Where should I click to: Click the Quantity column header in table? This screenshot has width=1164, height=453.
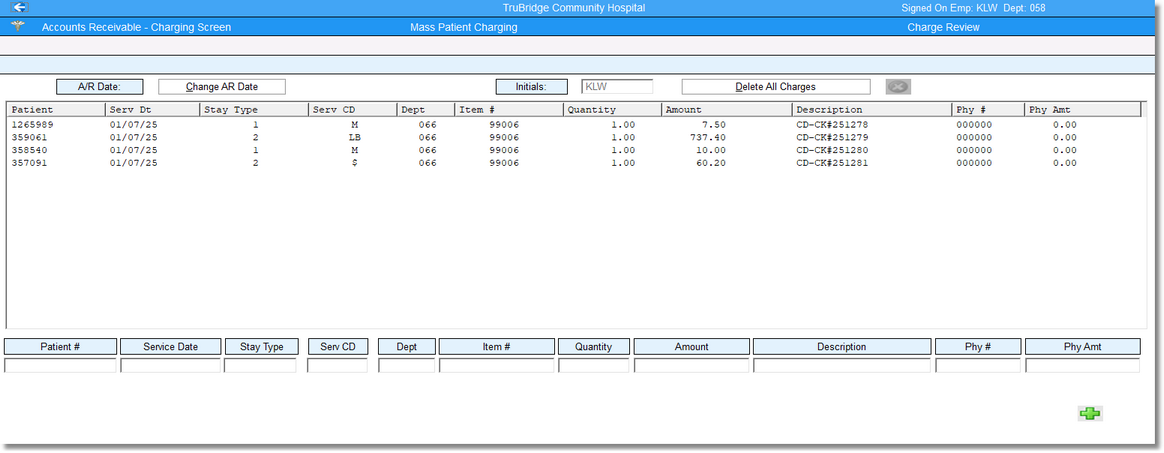[x=612, y=110]
